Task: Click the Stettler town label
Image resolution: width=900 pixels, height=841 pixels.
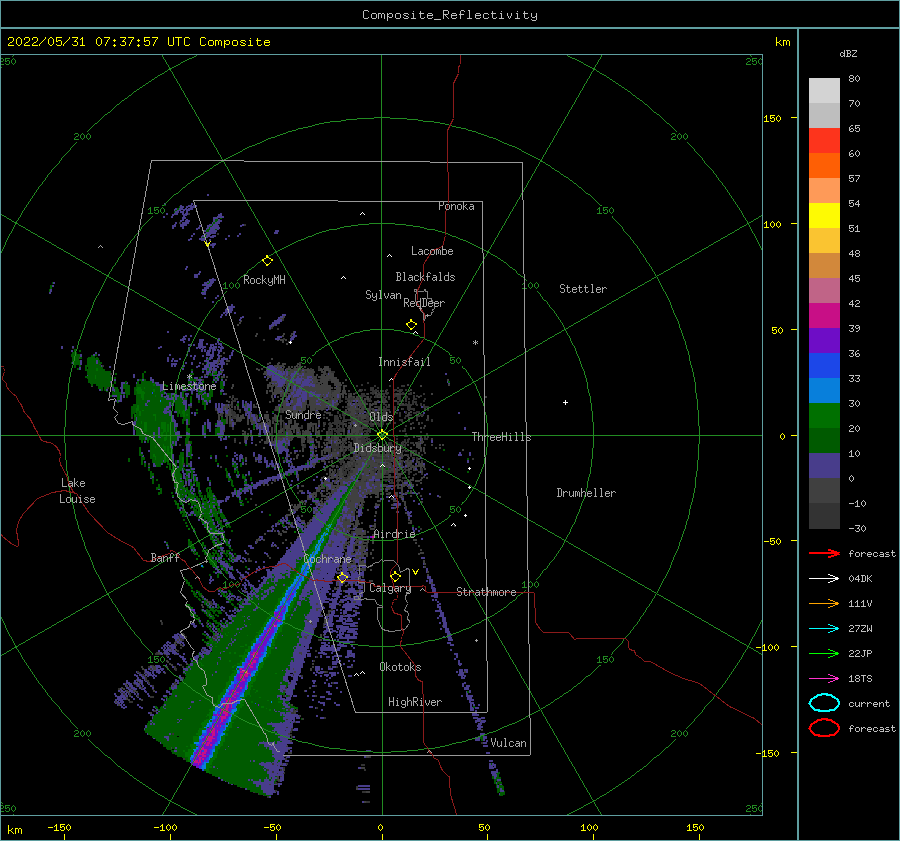Action: point(583,289)
